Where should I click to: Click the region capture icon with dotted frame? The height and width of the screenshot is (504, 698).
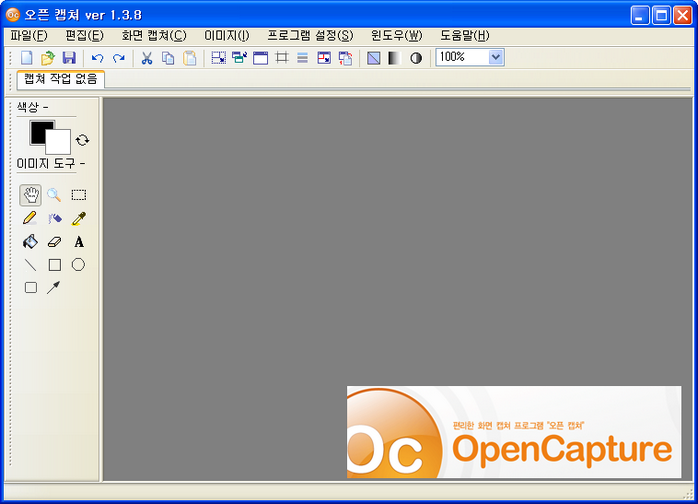click(x=218, y=58)
